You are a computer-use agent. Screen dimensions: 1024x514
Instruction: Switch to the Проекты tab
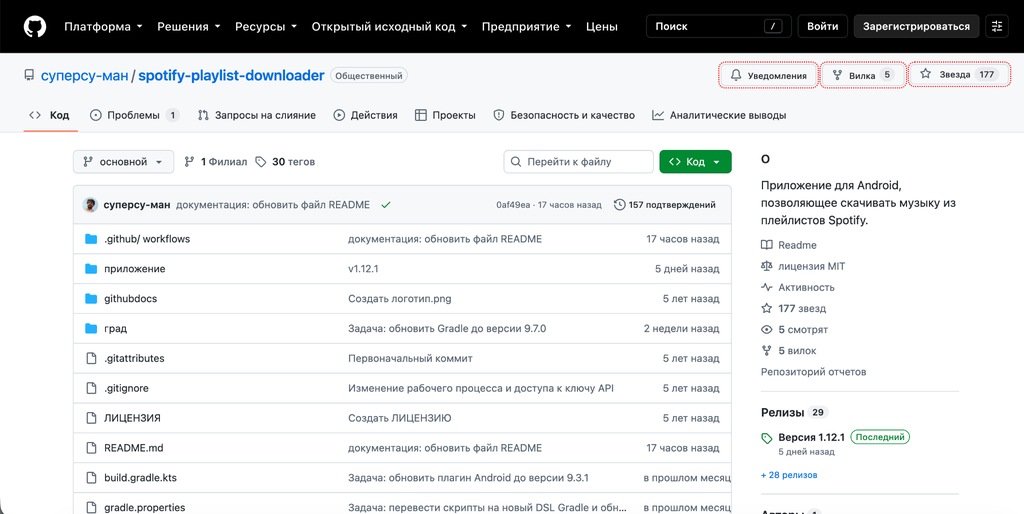(x=445, y=115)
